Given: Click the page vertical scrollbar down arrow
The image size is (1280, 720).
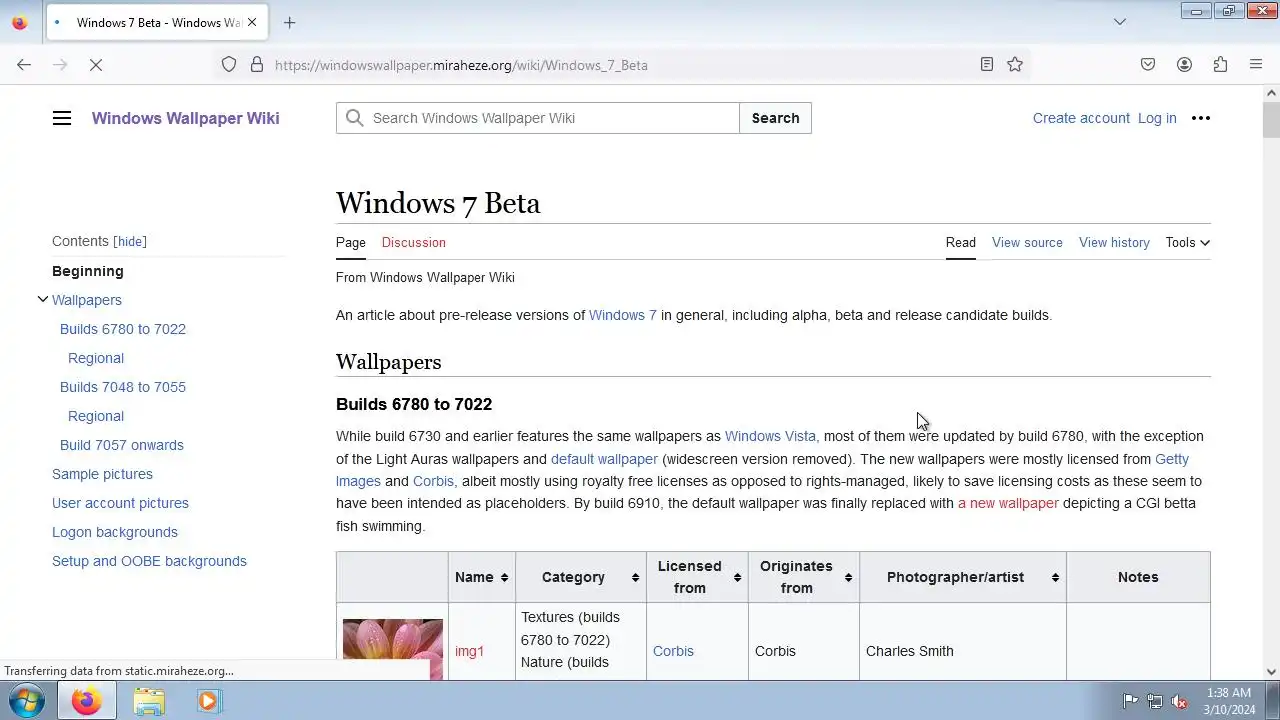Looking at the screenshot, I should pyautogui.click(x=1271, y=672).
